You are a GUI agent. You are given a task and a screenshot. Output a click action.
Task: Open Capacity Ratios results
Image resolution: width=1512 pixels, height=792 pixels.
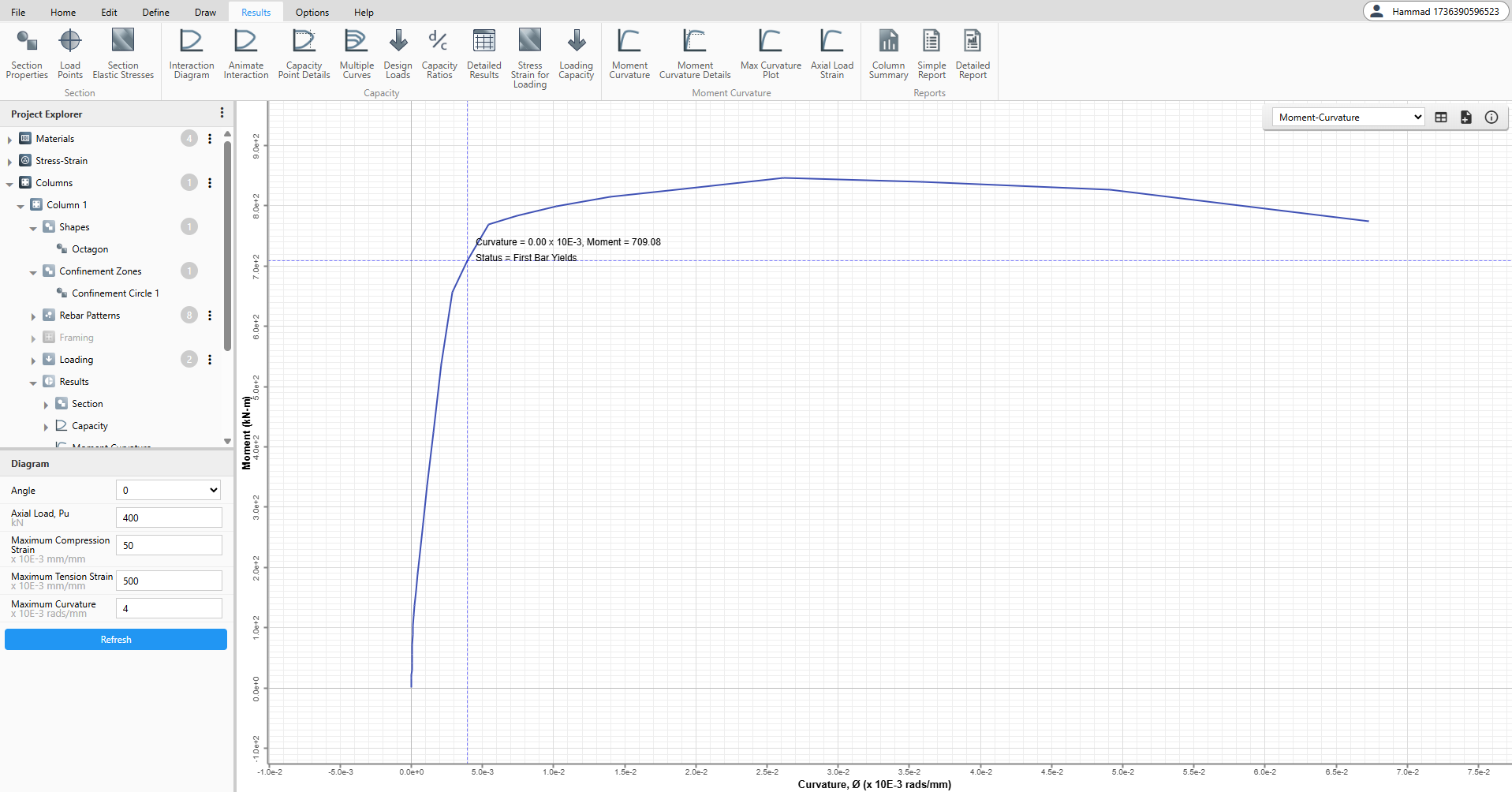(x=439, y=54)
